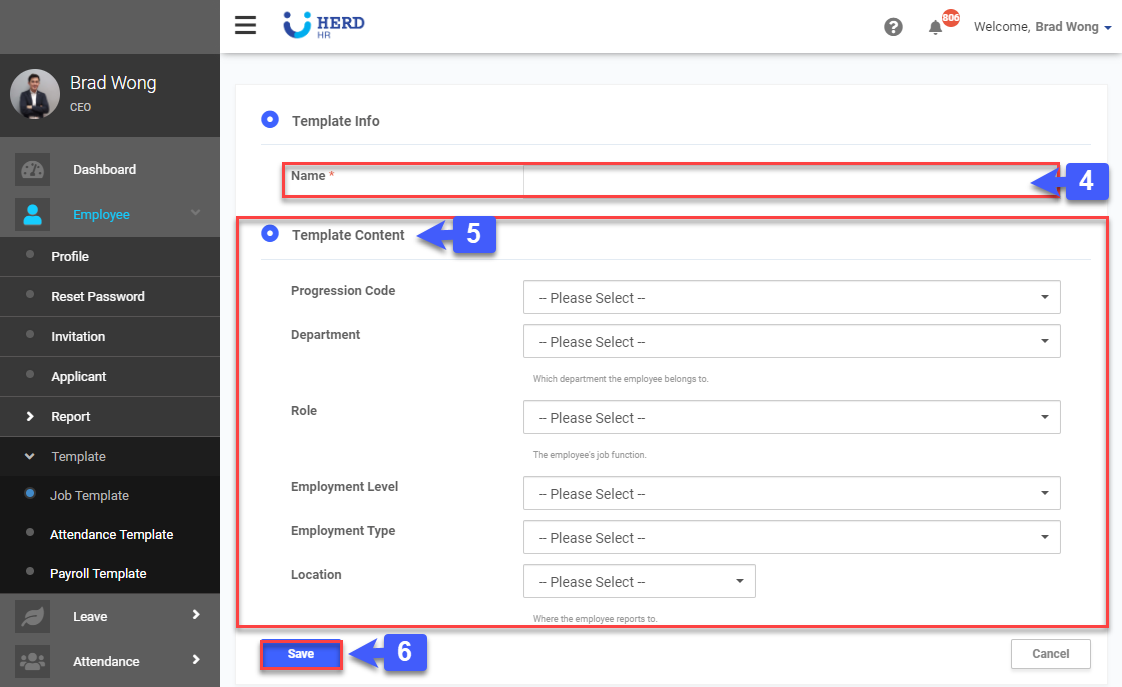Open the notifications bell icon
Screen dimensions: 1122x687
936,27
